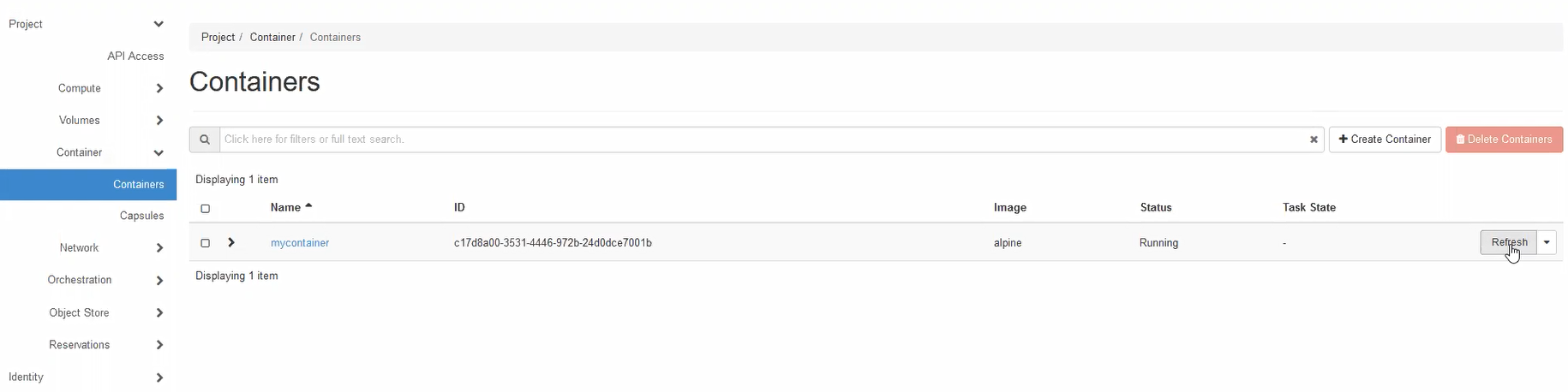Open the mycontainer link
Image resolution: width=1568 pixels, height=392 pixels.
[x=300, y=243]
